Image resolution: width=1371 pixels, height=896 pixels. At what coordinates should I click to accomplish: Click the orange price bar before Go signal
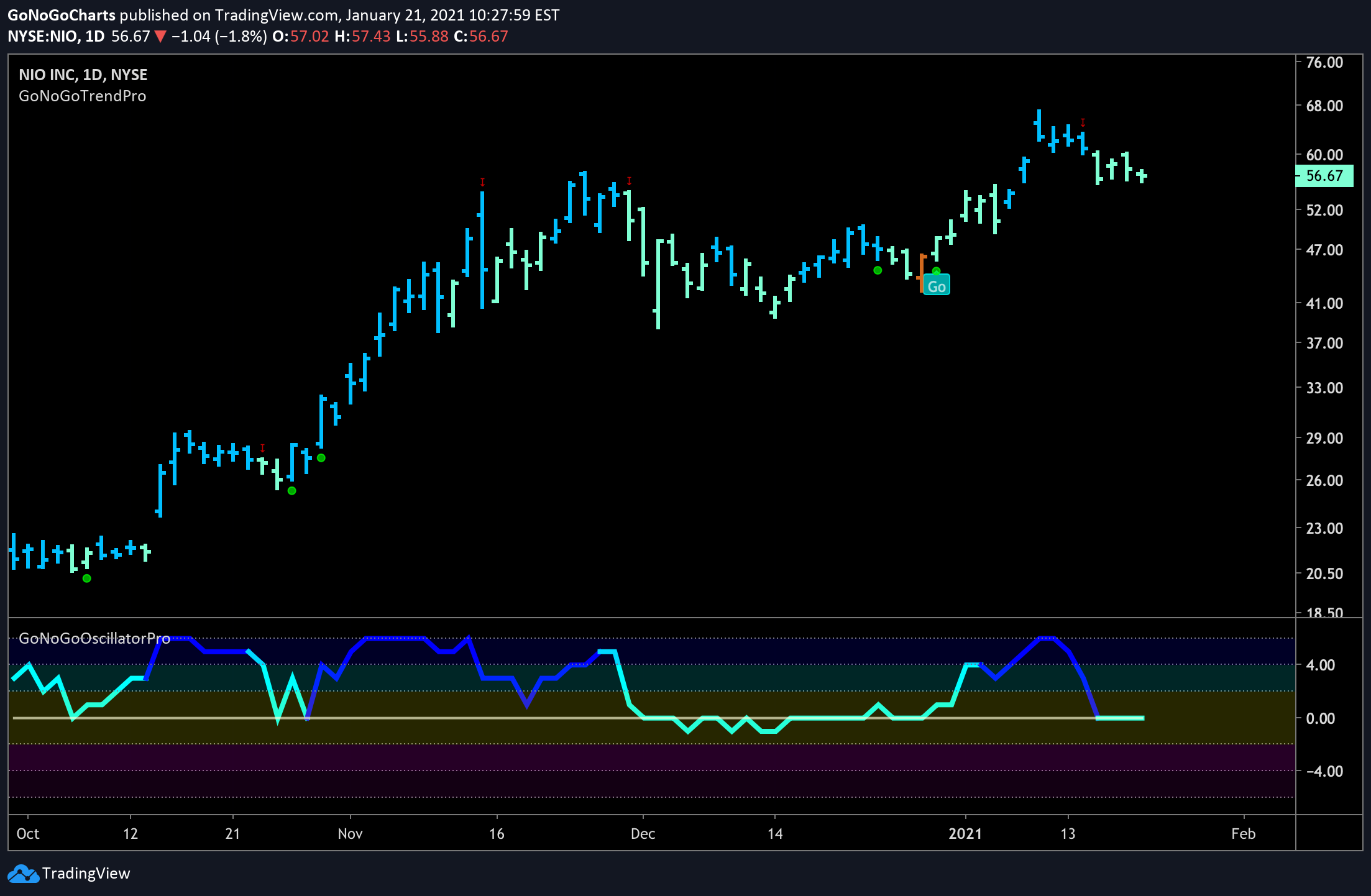point(922,273)
